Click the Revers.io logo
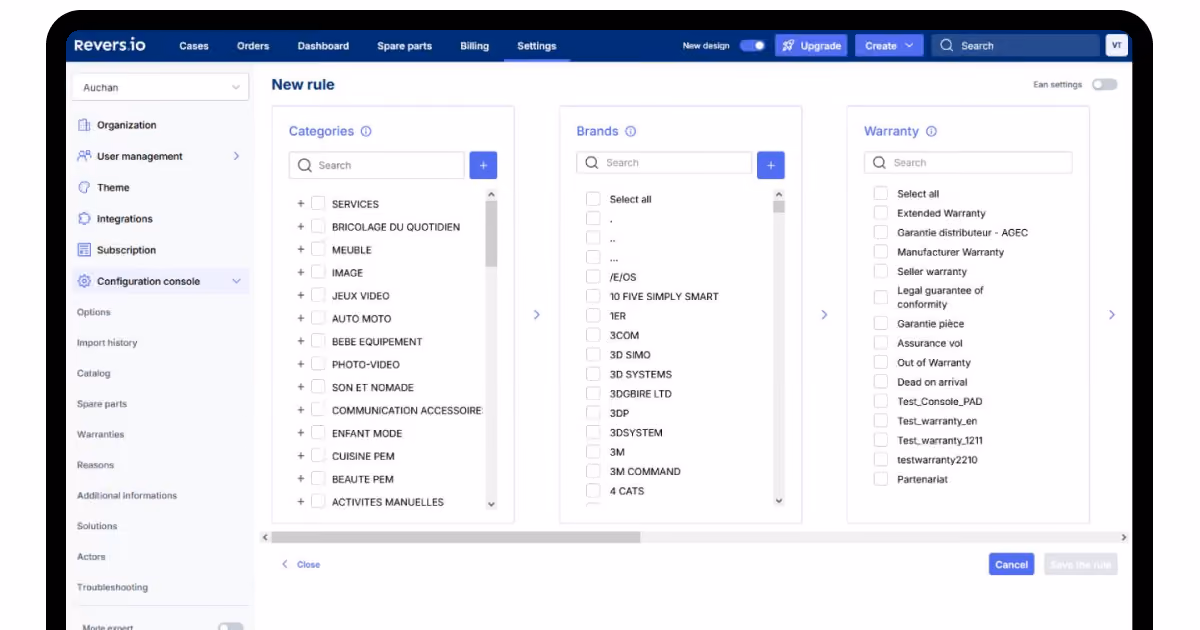 click(109, 45)
